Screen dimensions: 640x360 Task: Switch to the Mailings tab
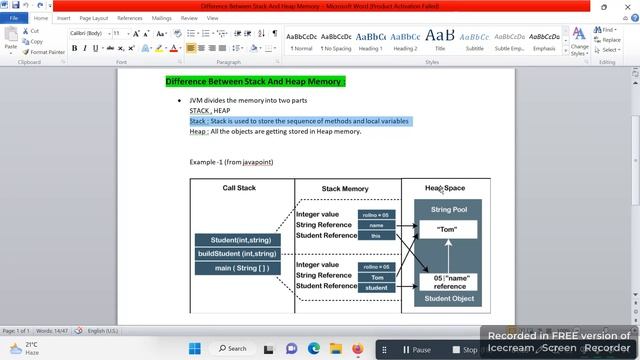[x=162, y=18]
